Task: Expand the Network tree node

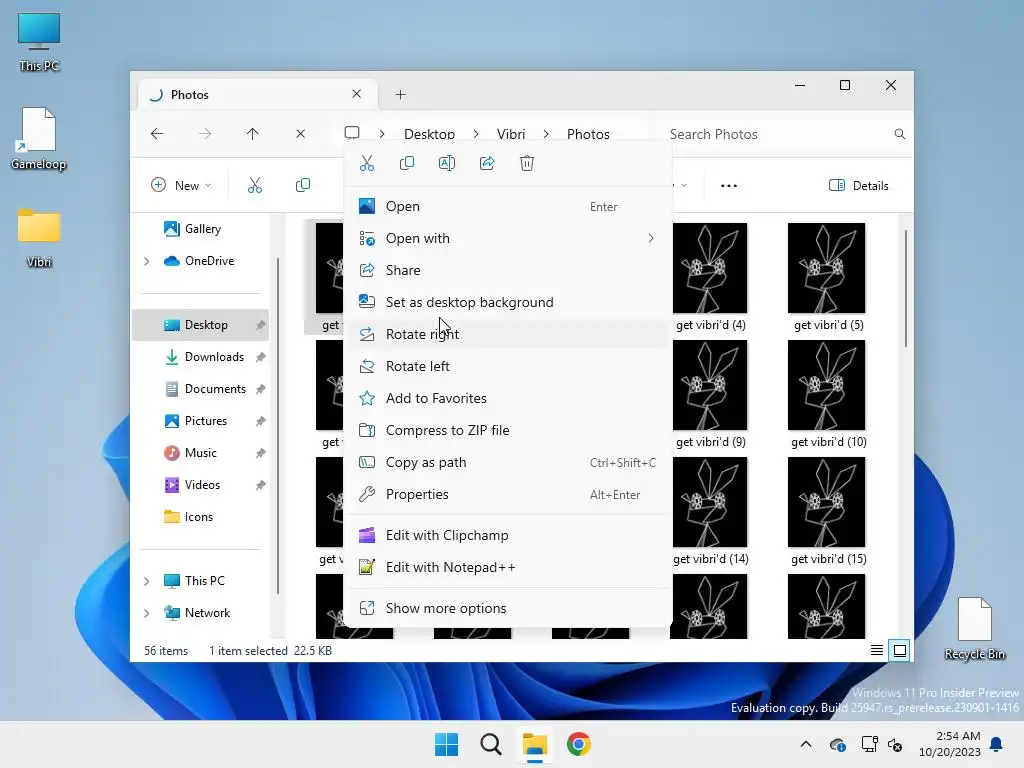Action: (x=147, y=613)
